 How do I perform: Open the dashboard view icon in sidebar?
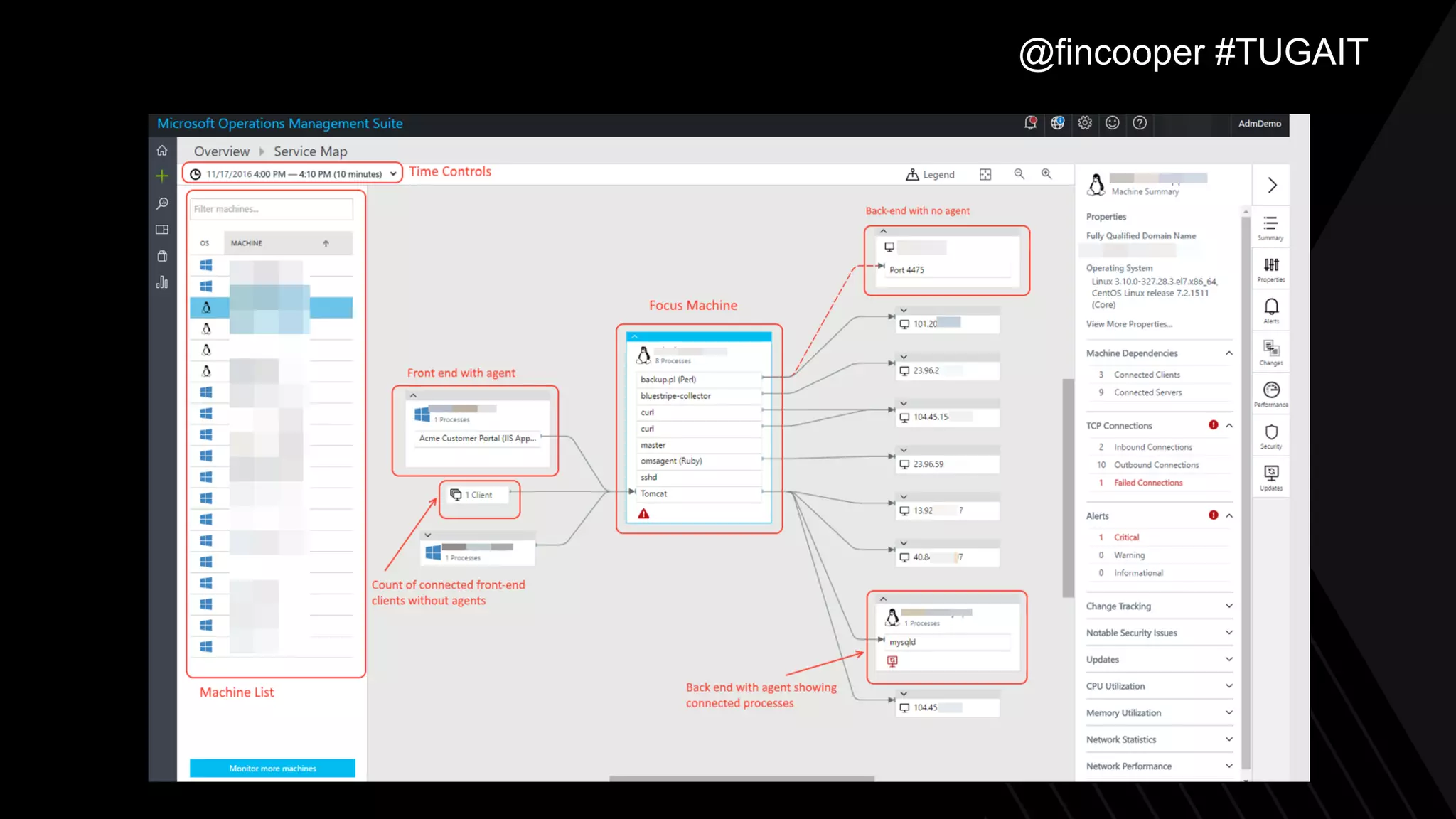(x=162, y=230)
